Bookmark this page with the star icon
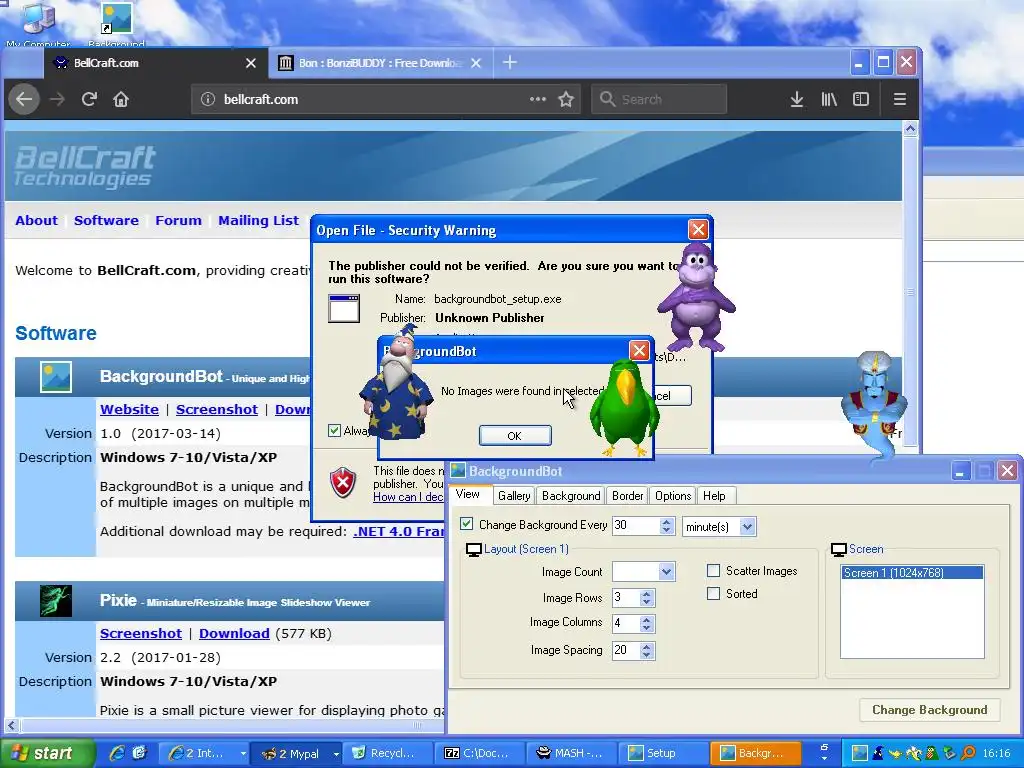 (566, 99)
